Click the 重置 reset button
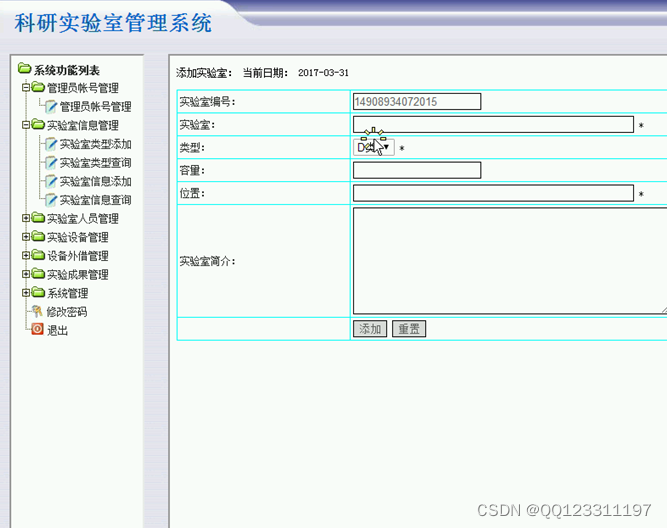The height and width of the screenshot is (528, 667). click(409, 328)
